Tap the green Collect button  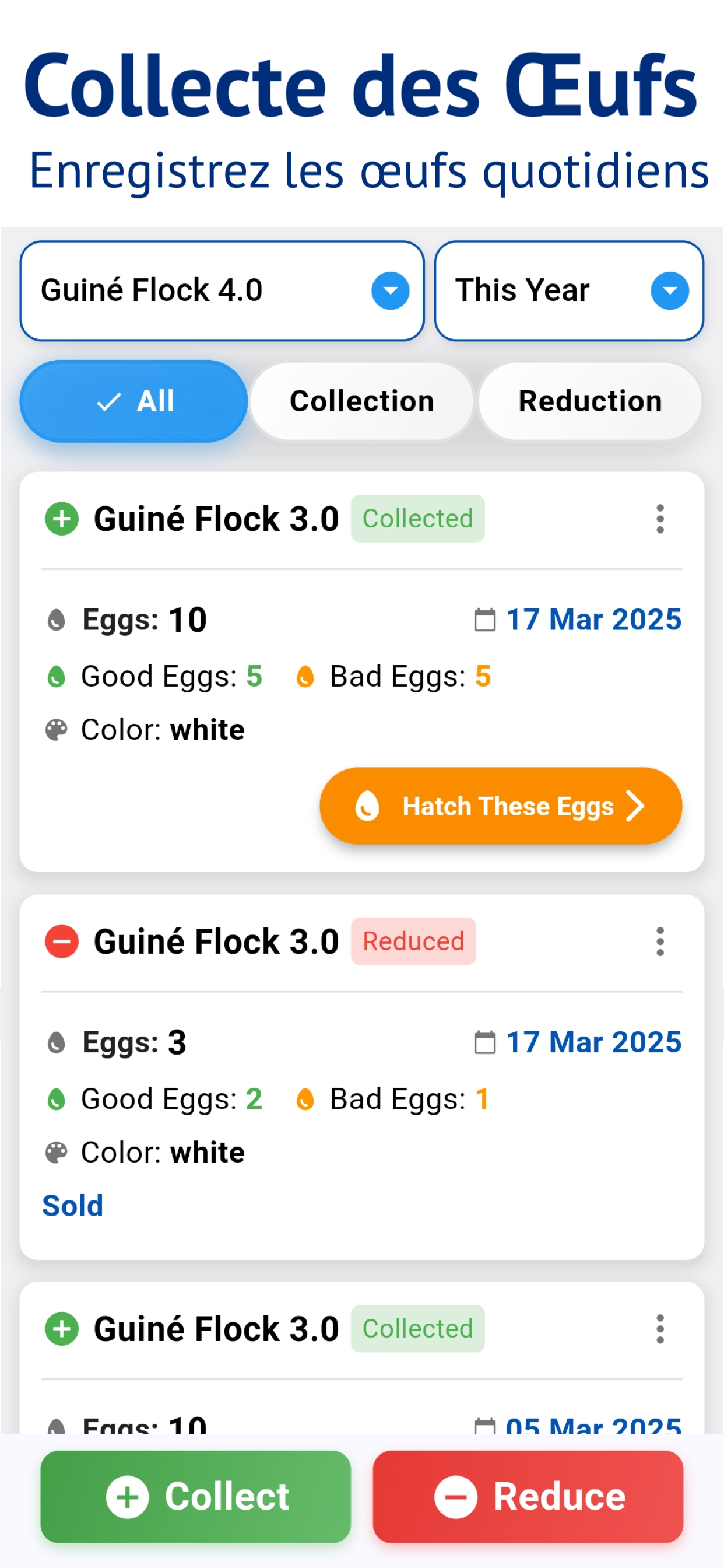point(196,1497)
